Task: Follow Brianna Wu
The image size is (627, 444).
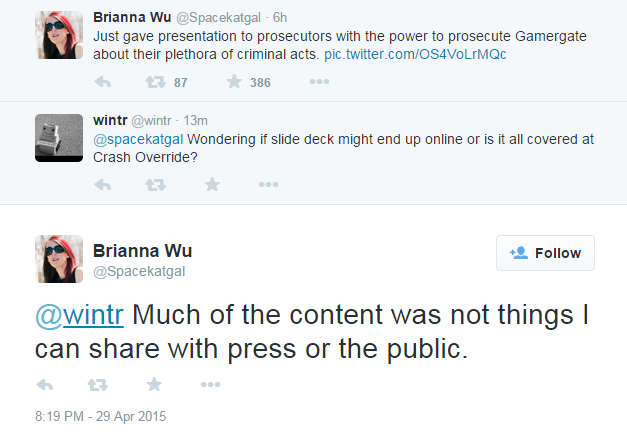Action: (545, 253)
